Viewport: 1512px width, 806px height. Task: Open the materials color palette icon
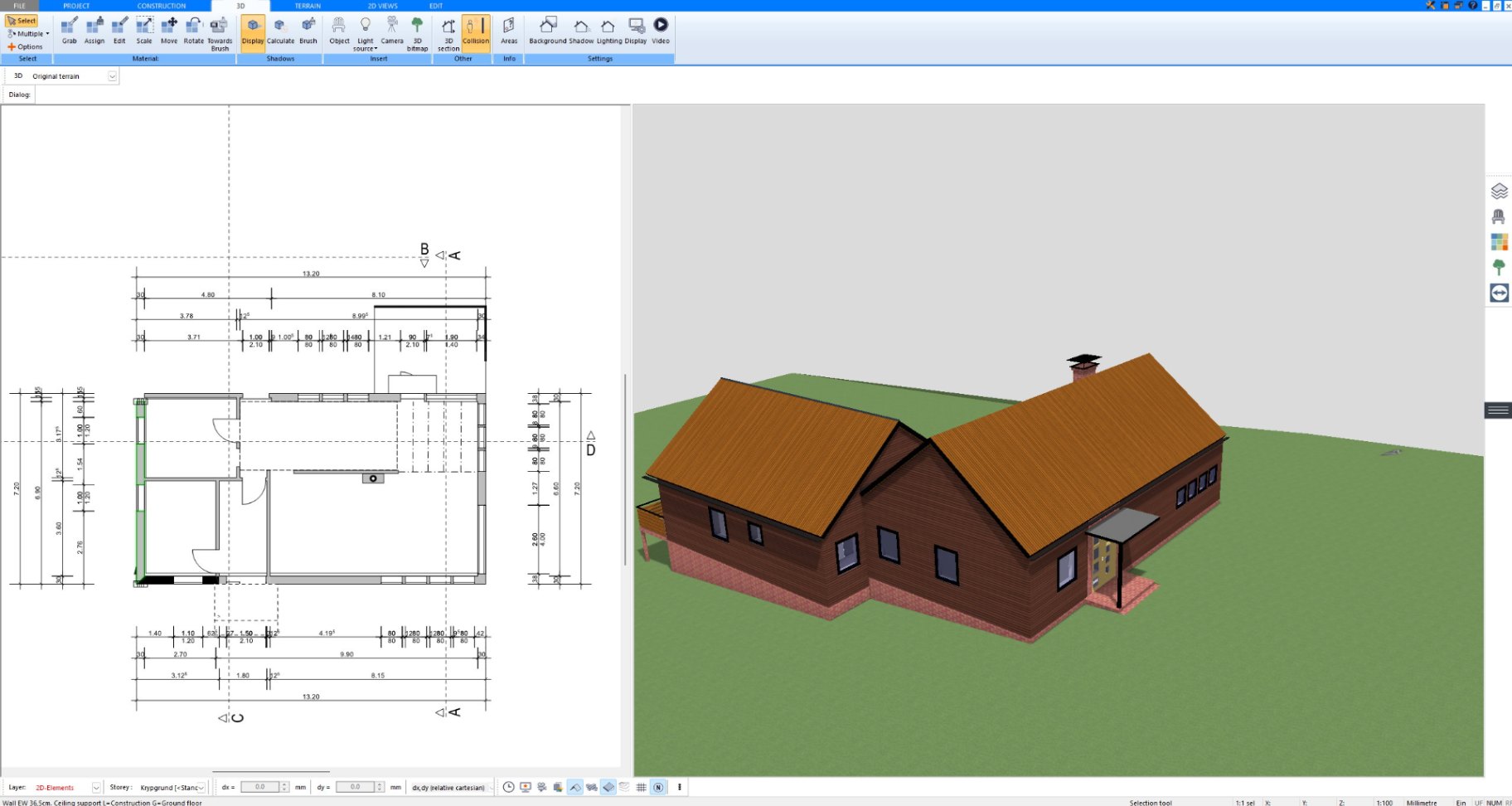[1499, 242]
